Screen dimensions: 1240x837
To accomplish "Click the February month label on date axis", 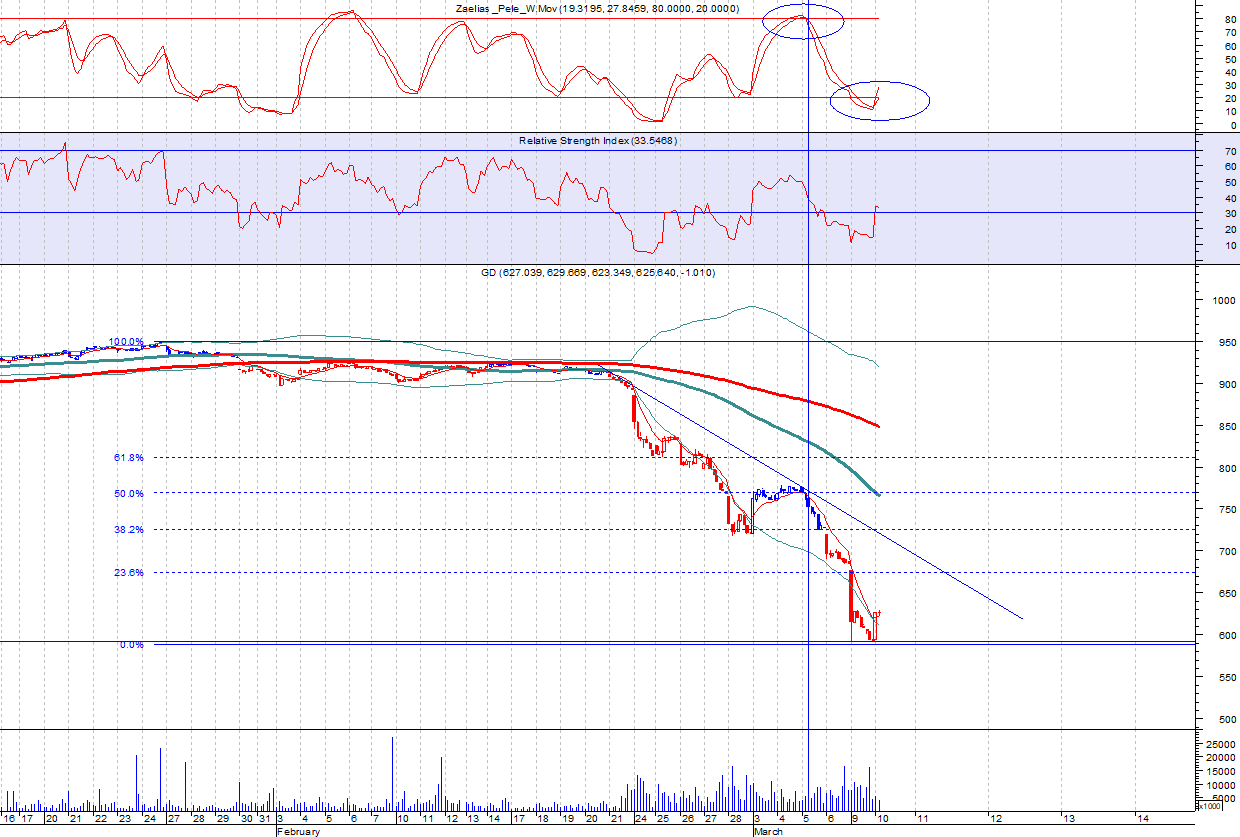I will coord(298,831).
